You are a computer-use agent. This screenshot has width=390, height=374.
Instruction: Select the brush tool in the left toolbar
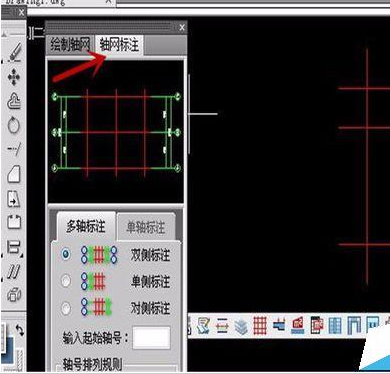15,52
